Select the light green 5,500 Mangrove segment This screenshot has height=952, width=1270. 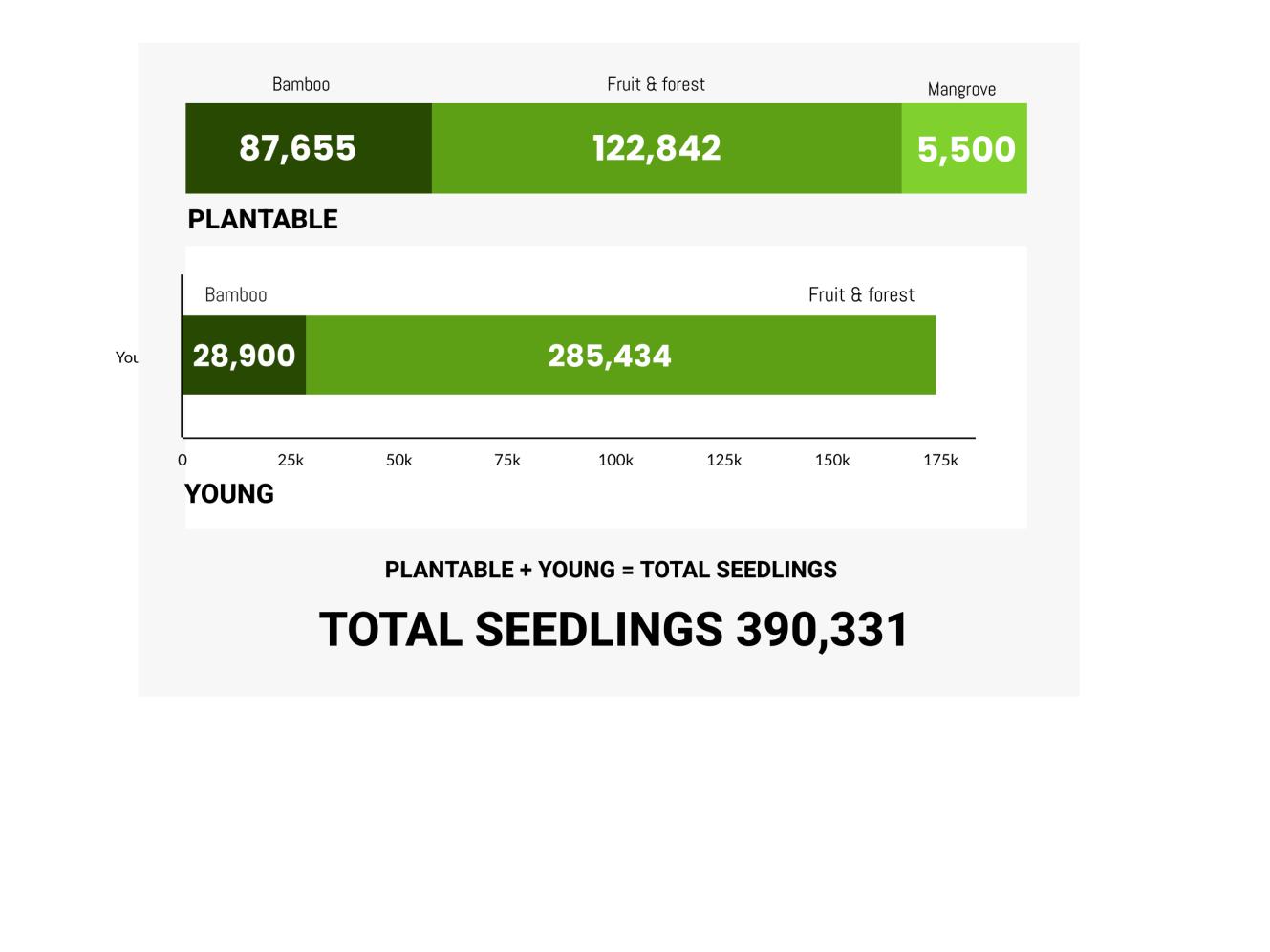tap(964, 149)
